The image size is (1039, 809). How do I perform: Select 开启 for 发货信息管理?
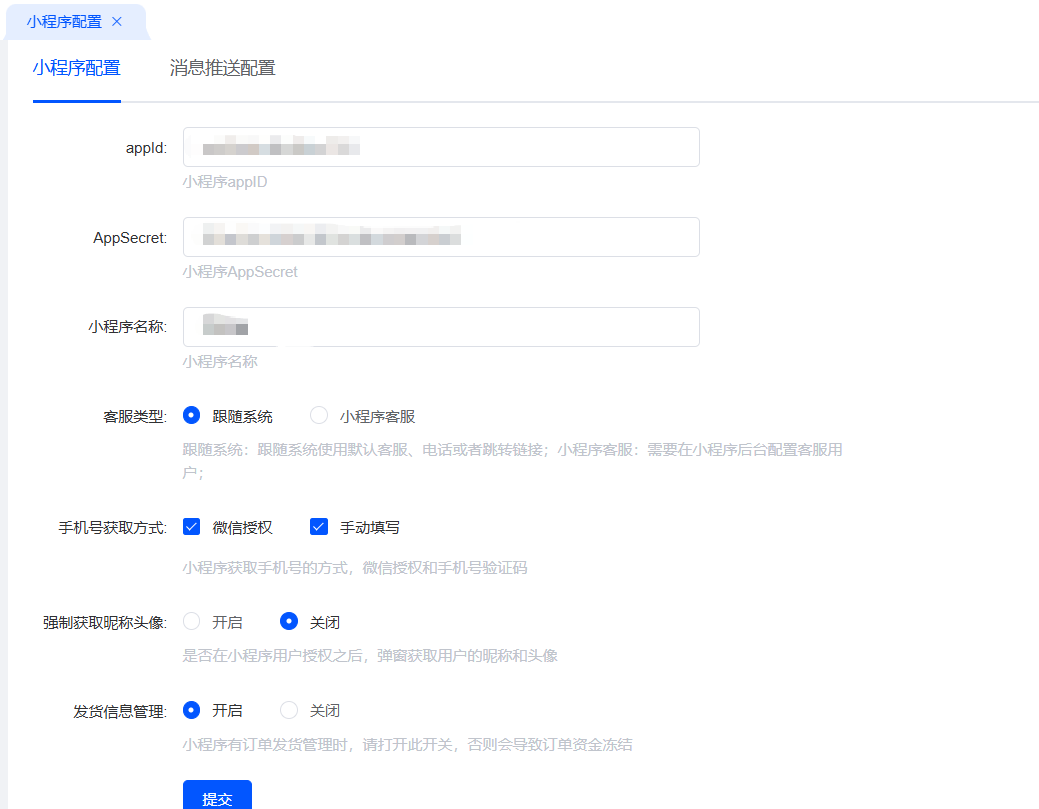[192, 710]
